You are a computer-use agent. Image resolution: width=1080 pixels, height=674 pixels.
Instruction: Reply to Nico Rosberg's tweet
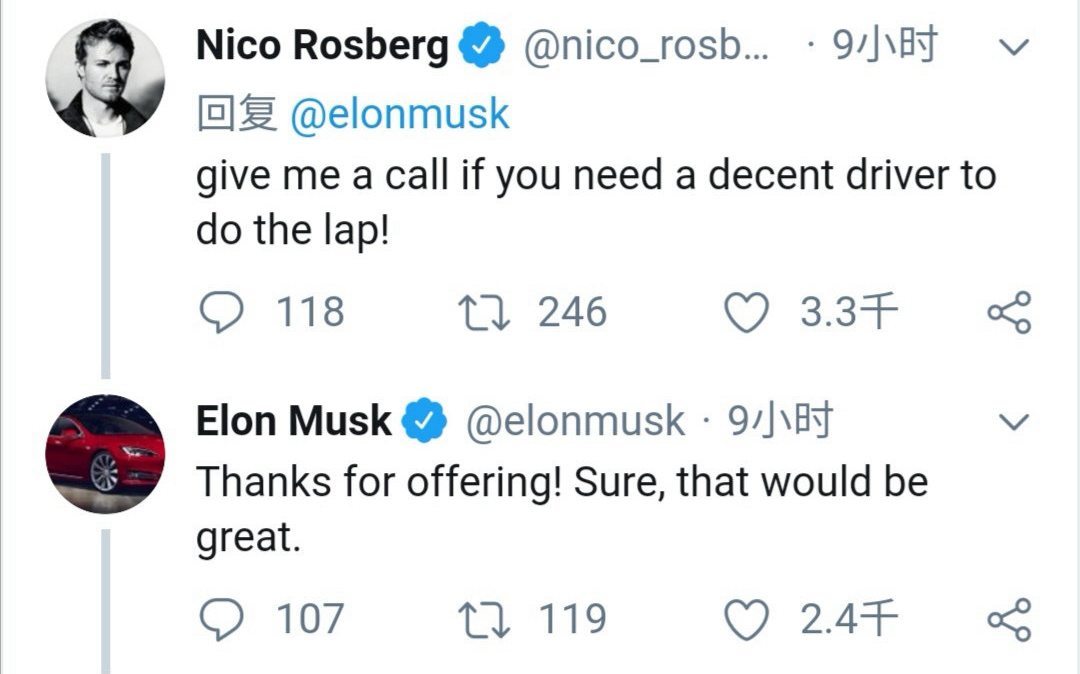221,313
